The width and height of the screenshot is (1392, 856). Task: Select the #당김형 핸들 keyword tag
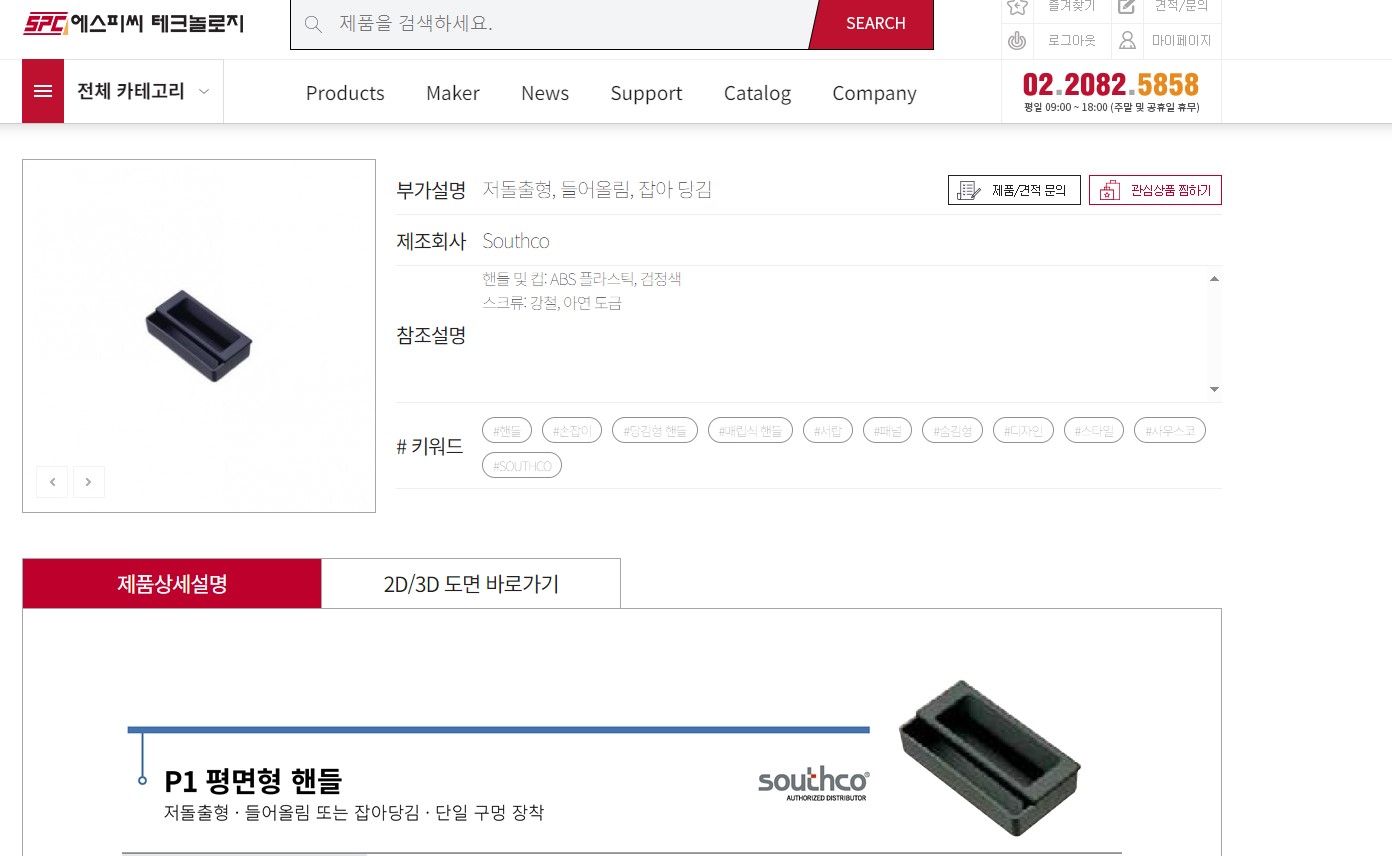655,431
